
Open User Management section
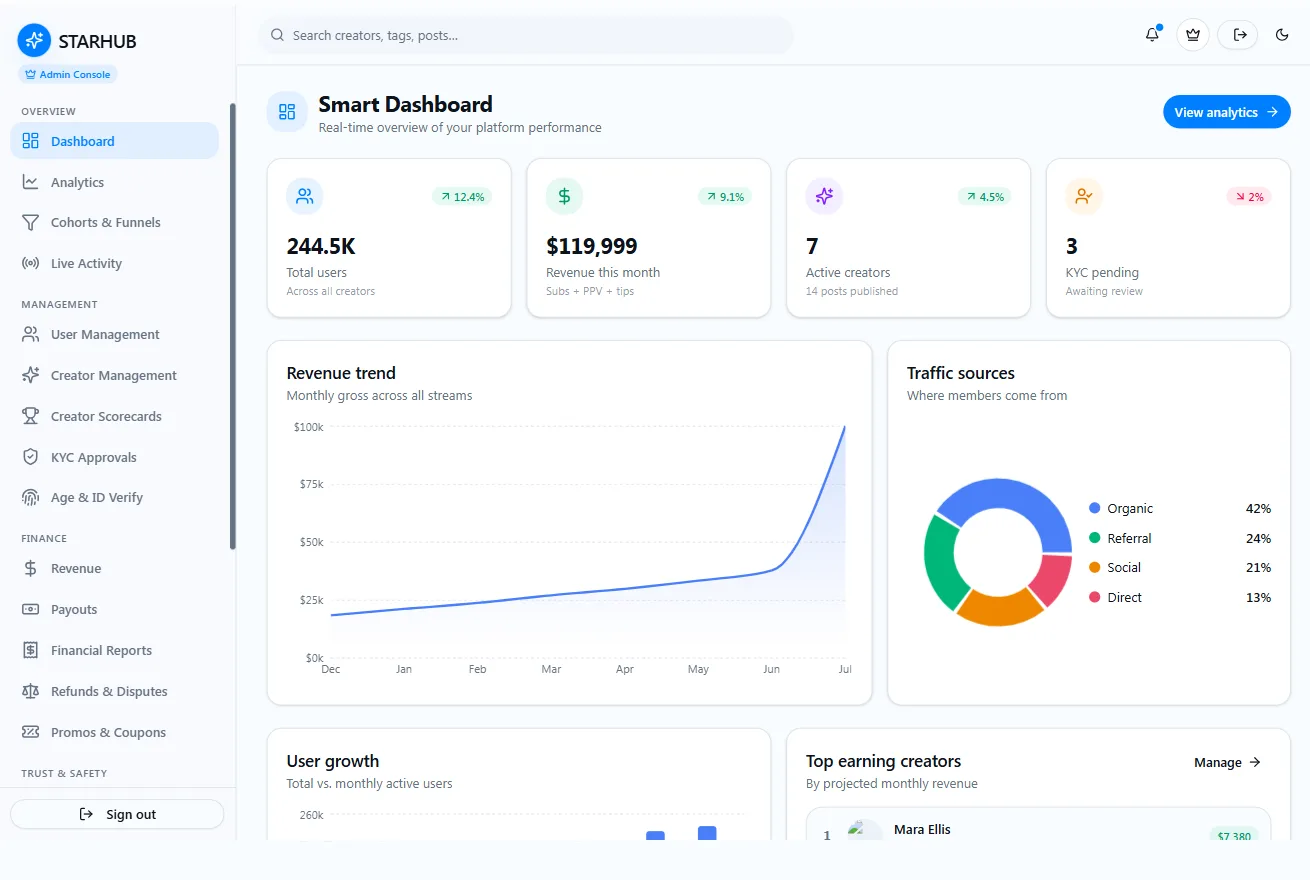114,335
